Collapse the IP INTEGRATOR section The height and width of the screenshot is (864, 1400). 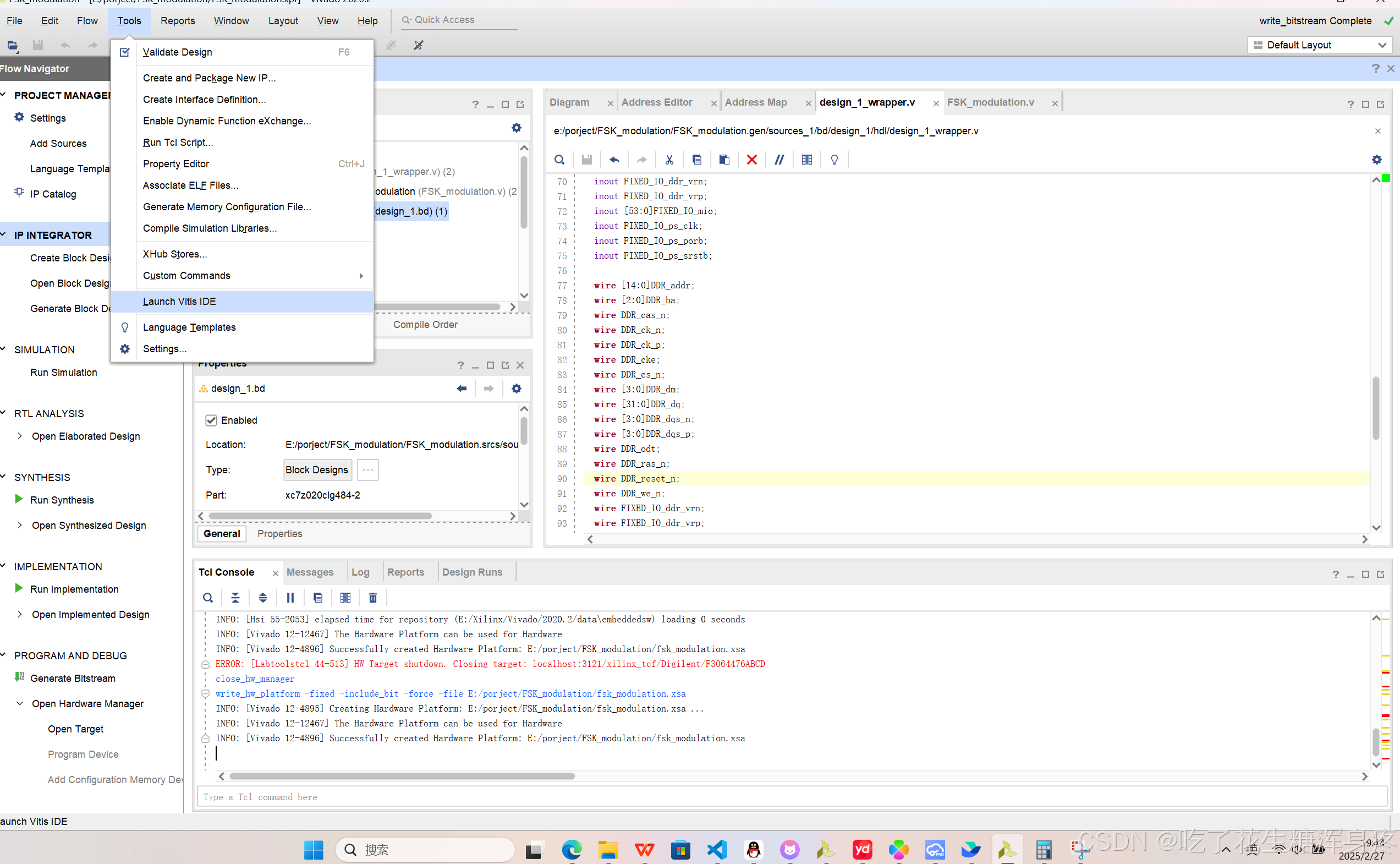[3, 235]
